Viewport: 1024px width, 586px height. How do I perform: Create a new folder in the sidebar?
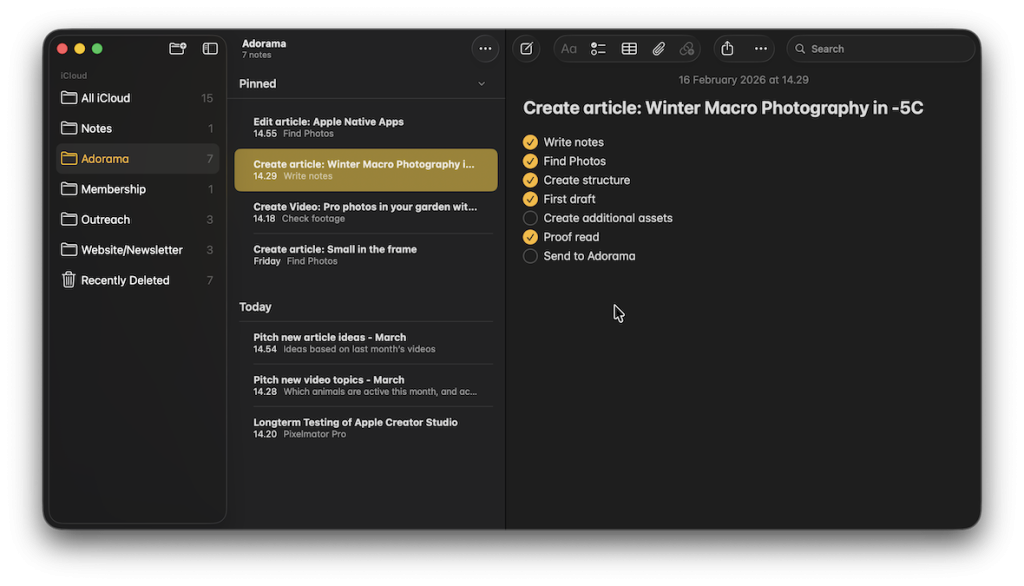pyautogui.click(x=177, y=47)
